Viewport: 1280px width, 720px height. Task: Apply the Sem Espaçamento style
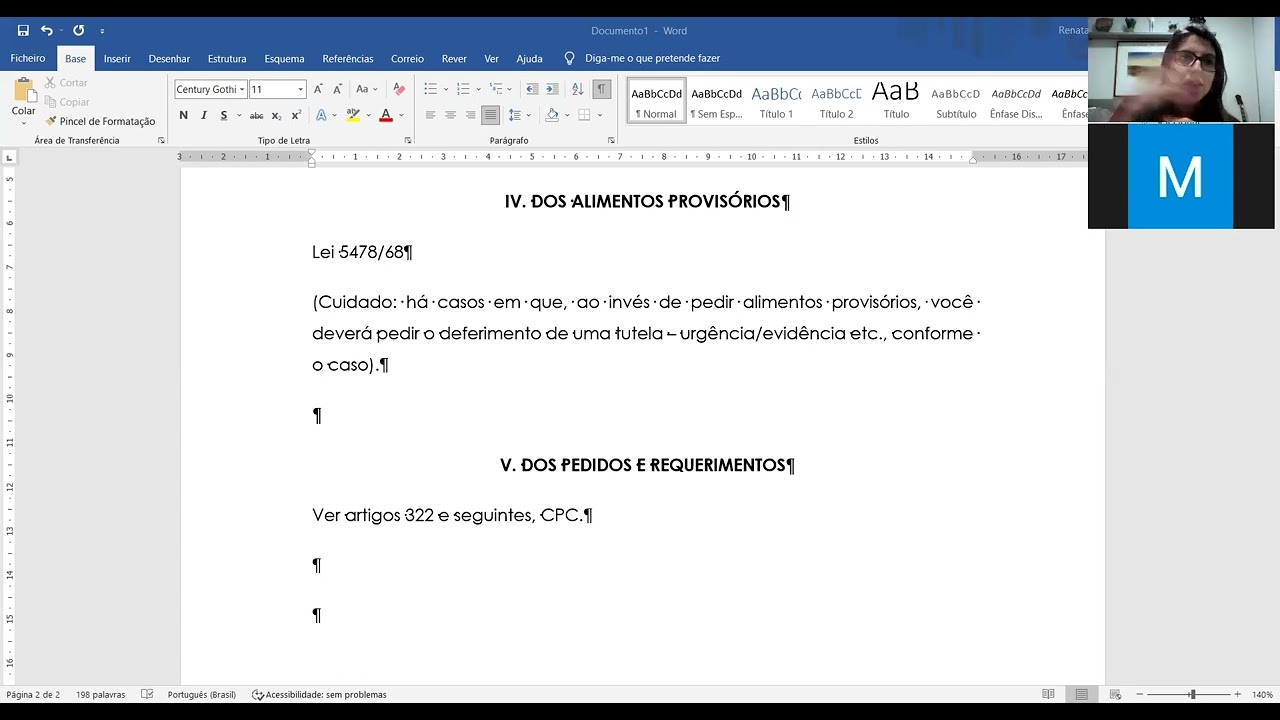pyautogui.click(x=716, y=101)
